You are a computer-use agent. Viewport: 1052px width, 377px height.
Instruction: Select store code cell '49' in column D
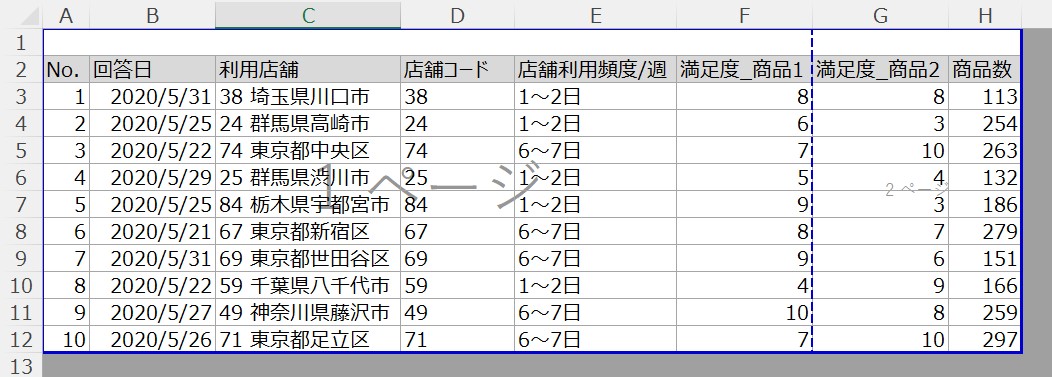(458, 313)
